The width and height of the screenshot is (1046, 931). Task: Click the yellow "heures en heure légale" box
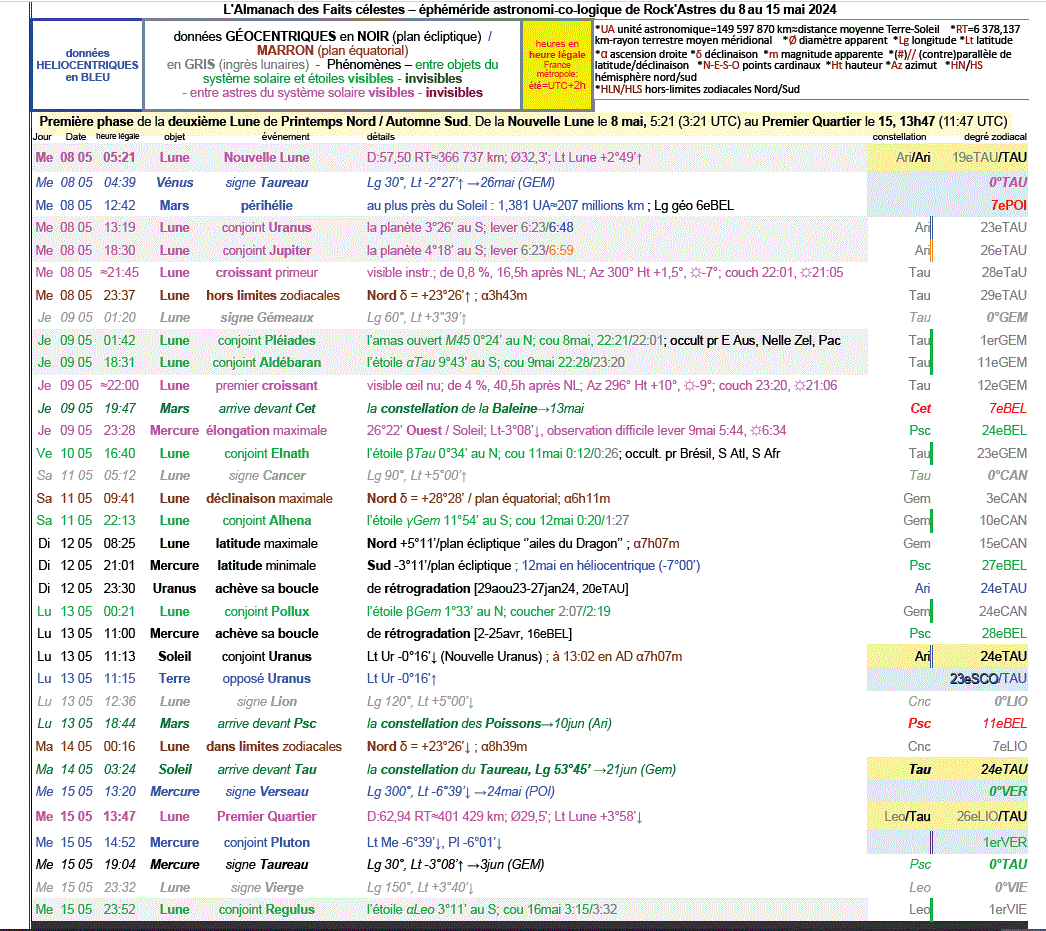click(x=557, y=65)
